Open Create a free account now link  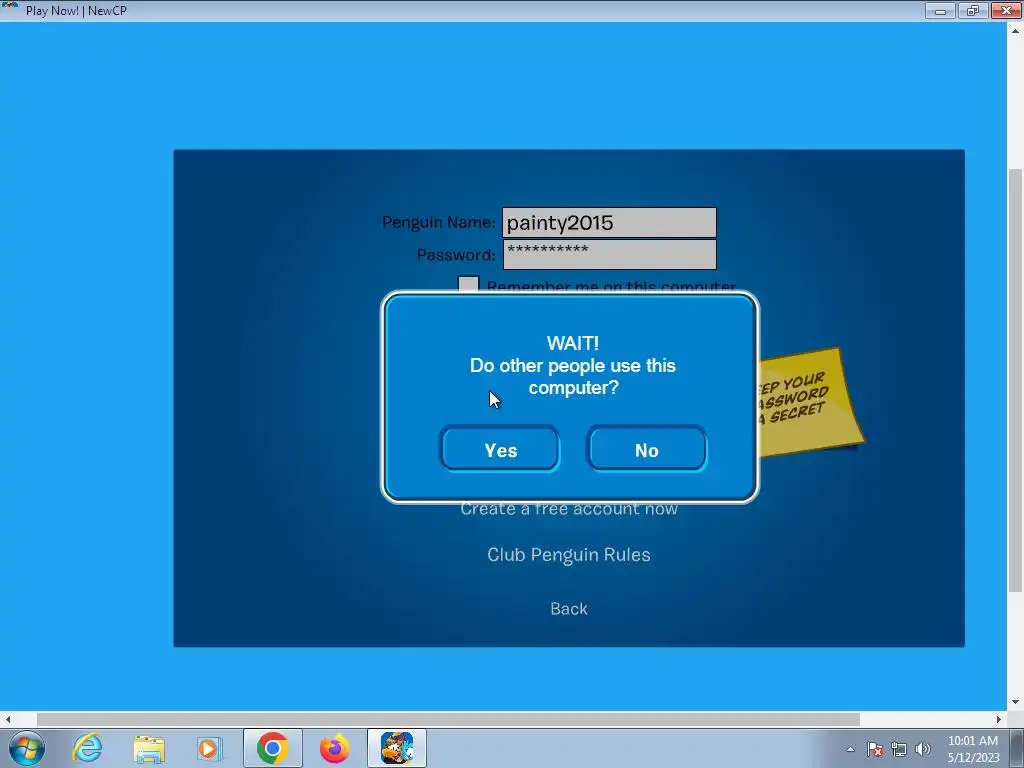click(x=569, y=509)
